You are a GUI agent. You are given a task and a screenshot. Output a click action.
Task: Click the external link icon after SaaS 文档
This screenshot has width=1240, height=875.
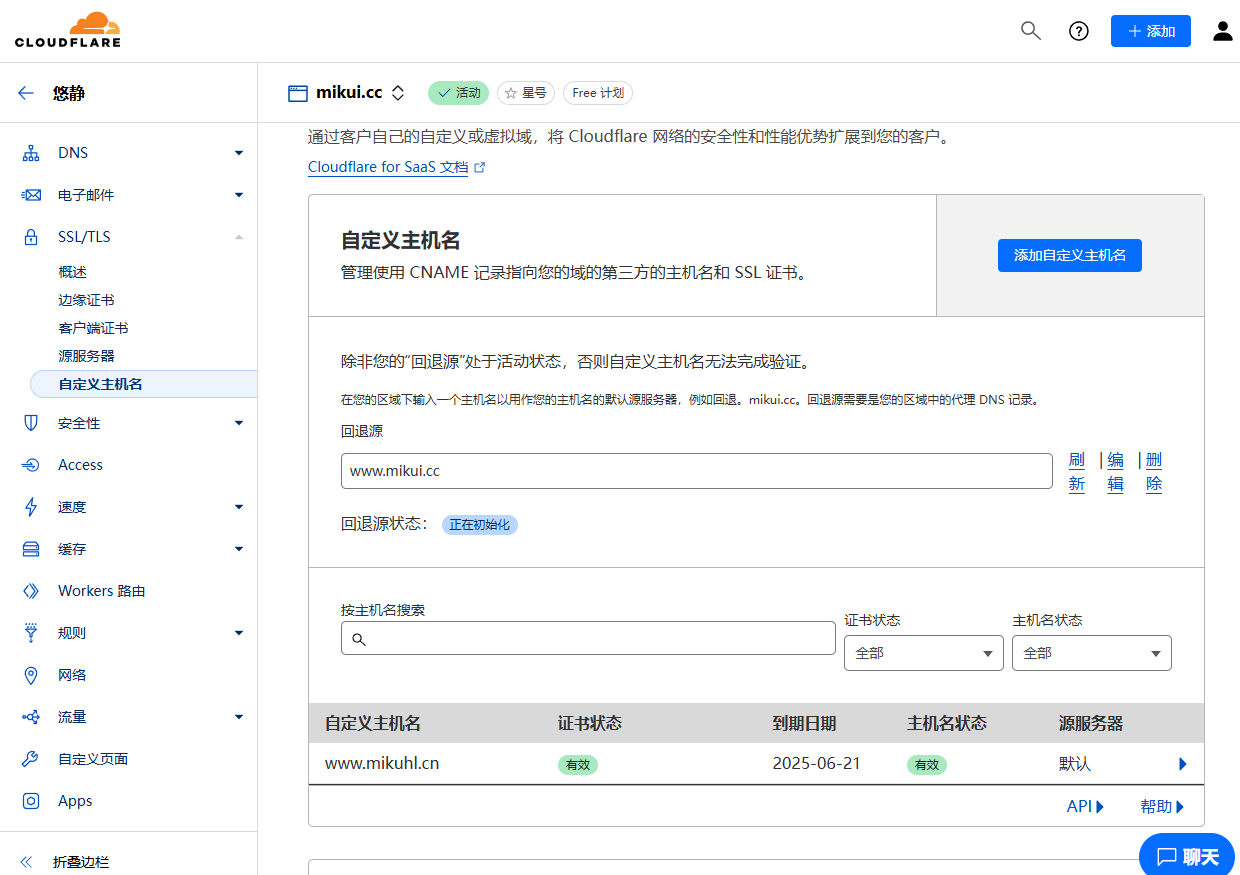point(479,168)
